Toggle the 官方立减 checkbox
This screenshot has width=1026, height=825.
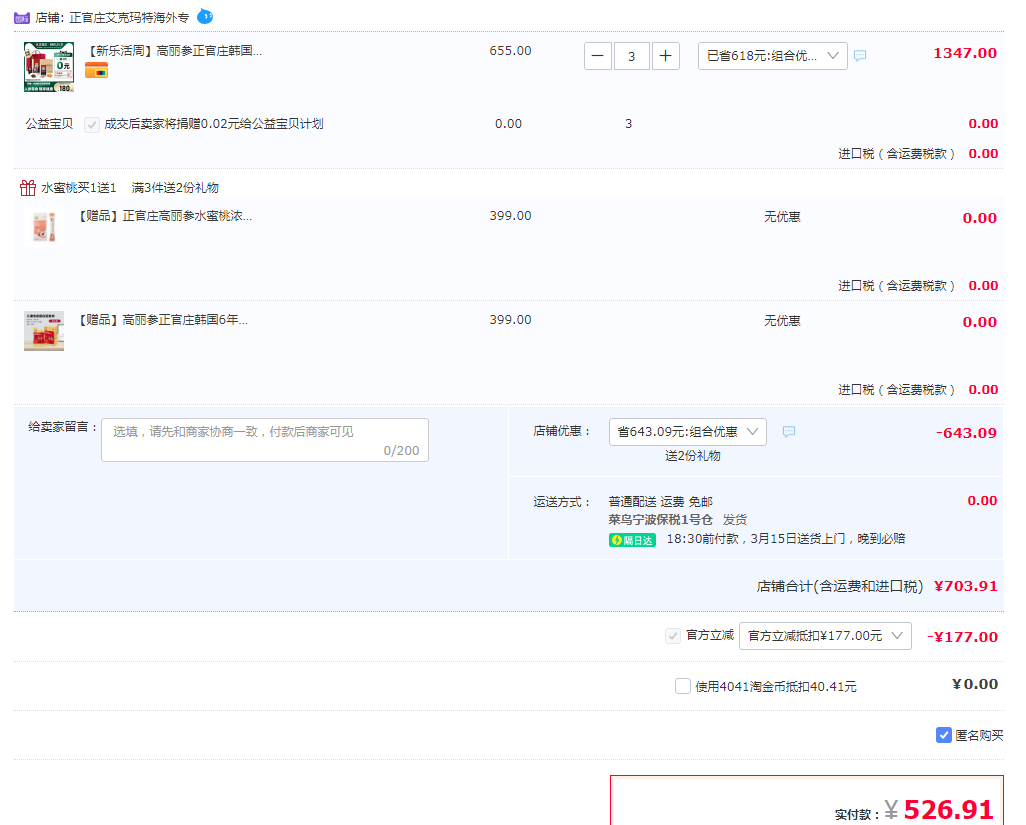coord(673,636)
